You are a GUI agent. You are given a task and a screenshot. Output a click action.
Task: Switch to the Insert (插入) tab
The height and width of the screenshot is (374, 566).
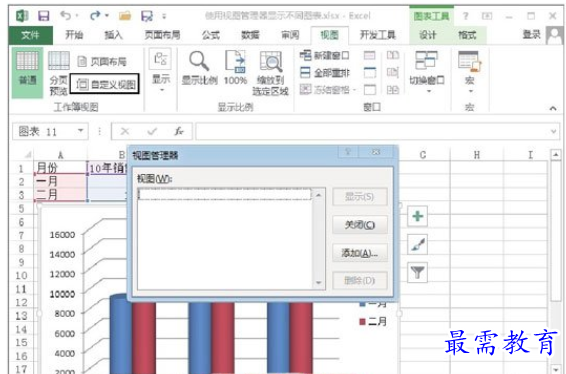pyautogui.click(x=113, y=35)
